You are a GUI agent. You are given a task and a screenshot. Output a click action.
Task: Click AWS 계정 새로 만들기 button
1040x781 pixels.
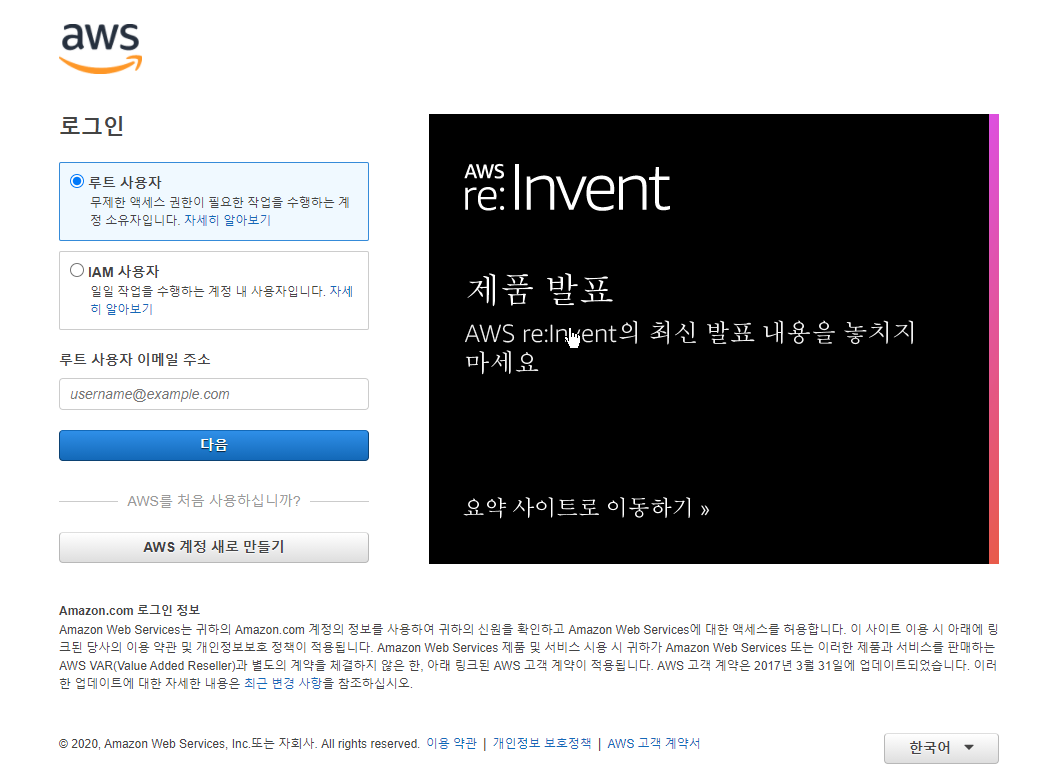[x=214, y=547]
